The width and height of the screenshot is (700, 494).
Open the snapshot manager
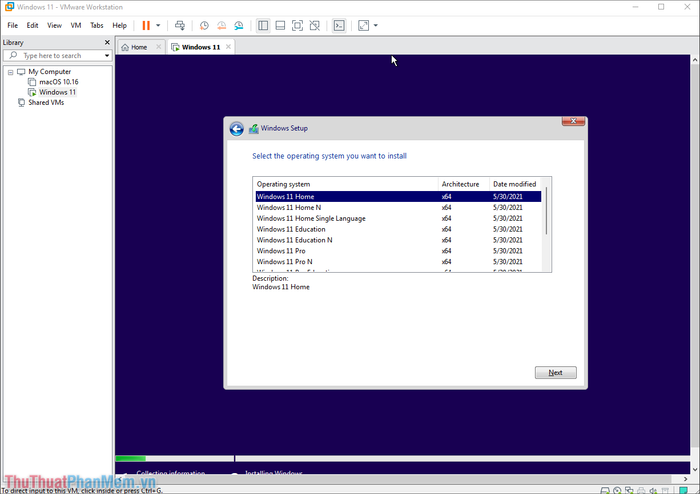click(x=239, y=25)
